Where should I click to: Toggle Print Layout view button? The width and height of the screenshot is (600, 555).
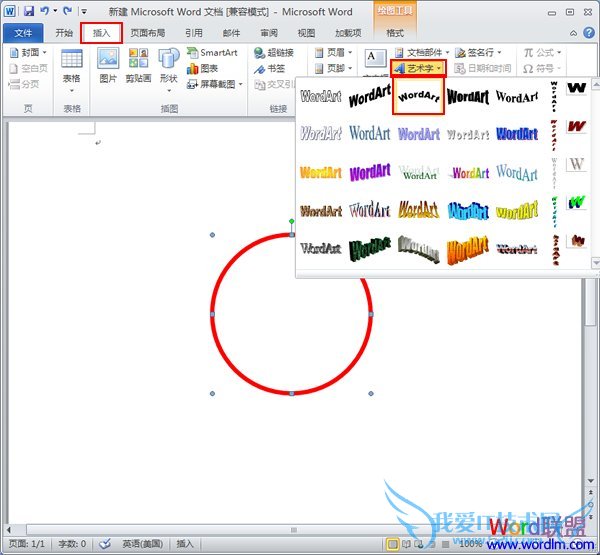[x=392, y=544]
